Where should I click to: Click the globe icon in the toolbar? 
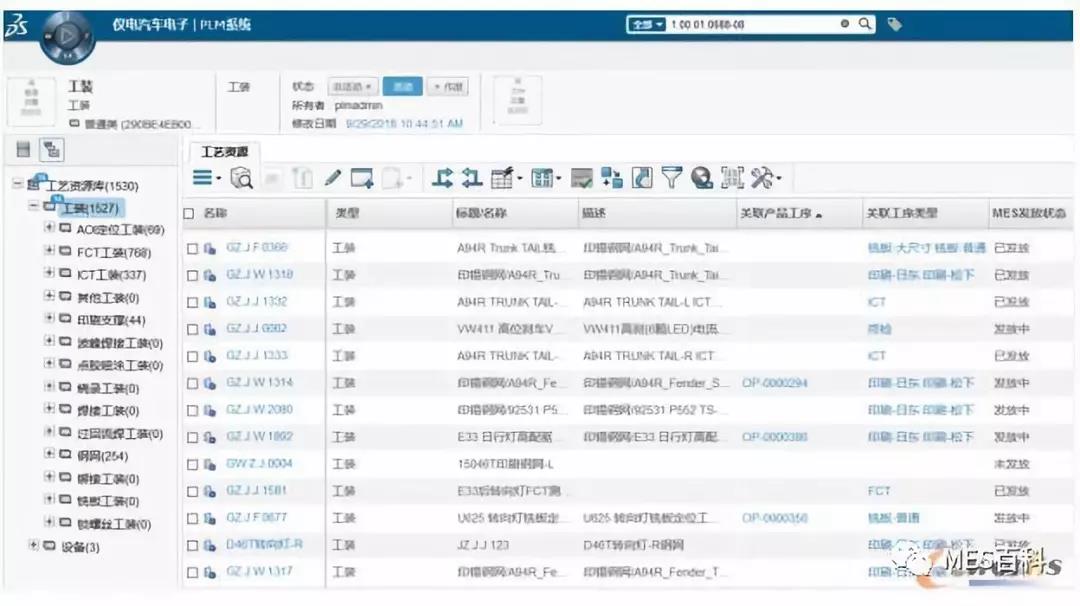(x=702, y=178)
